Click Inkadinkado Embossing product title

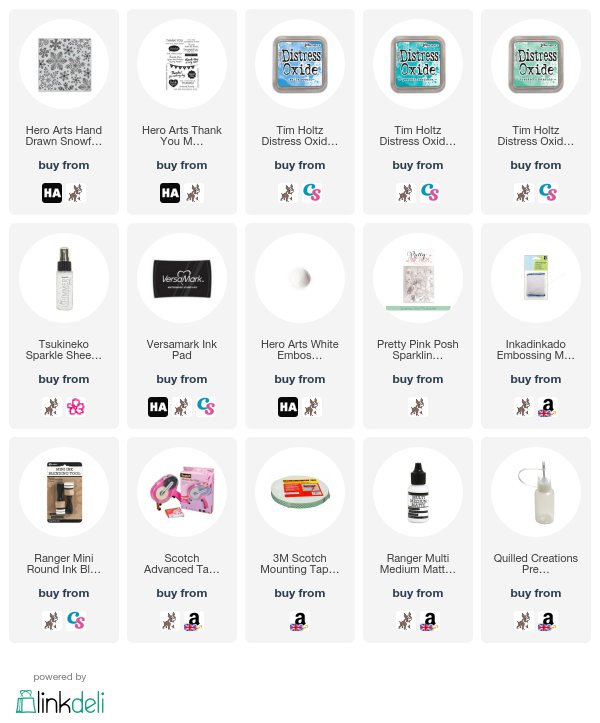[535, 350]
